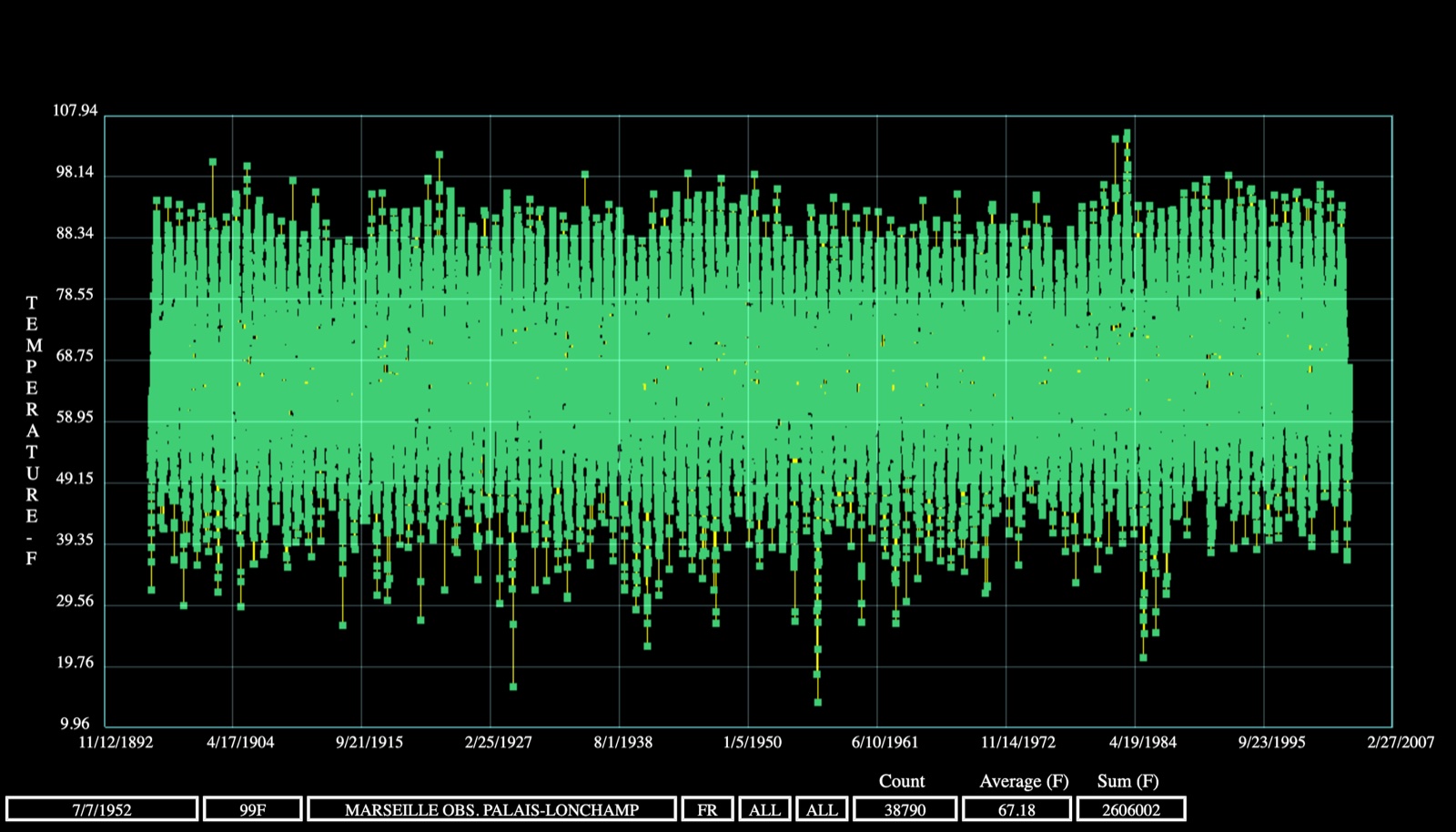Click x-axis date label 8/1/1938

tap(623, 742)
